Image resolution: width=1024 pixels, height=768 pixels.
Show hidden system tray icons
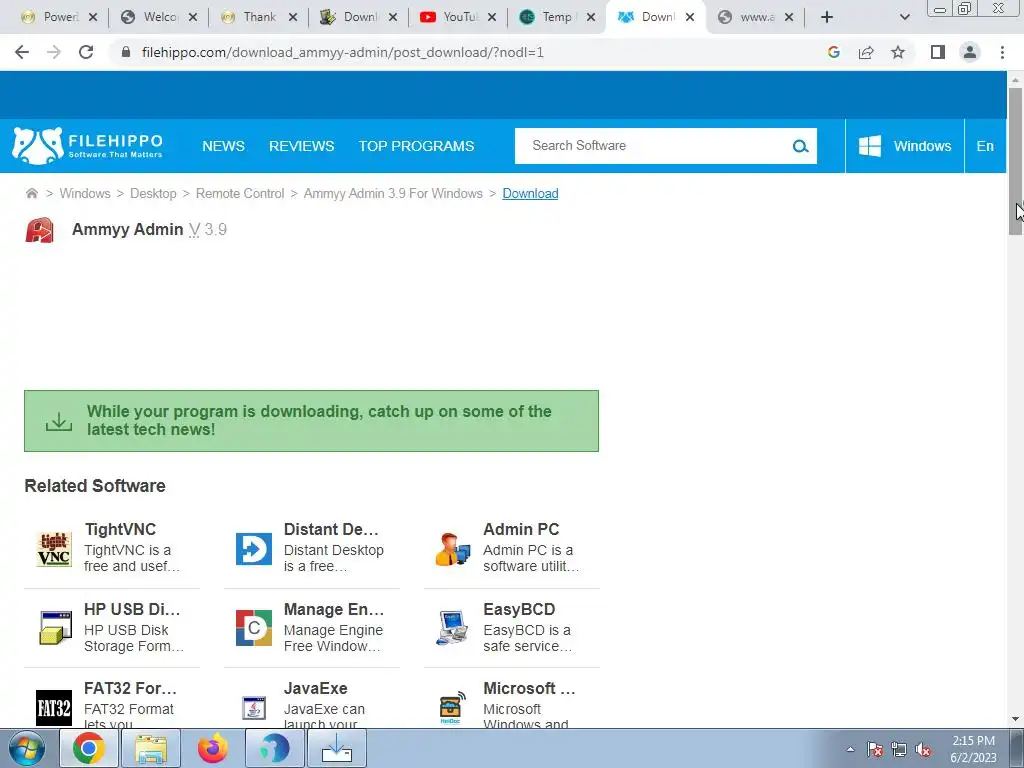click(850, 750)
